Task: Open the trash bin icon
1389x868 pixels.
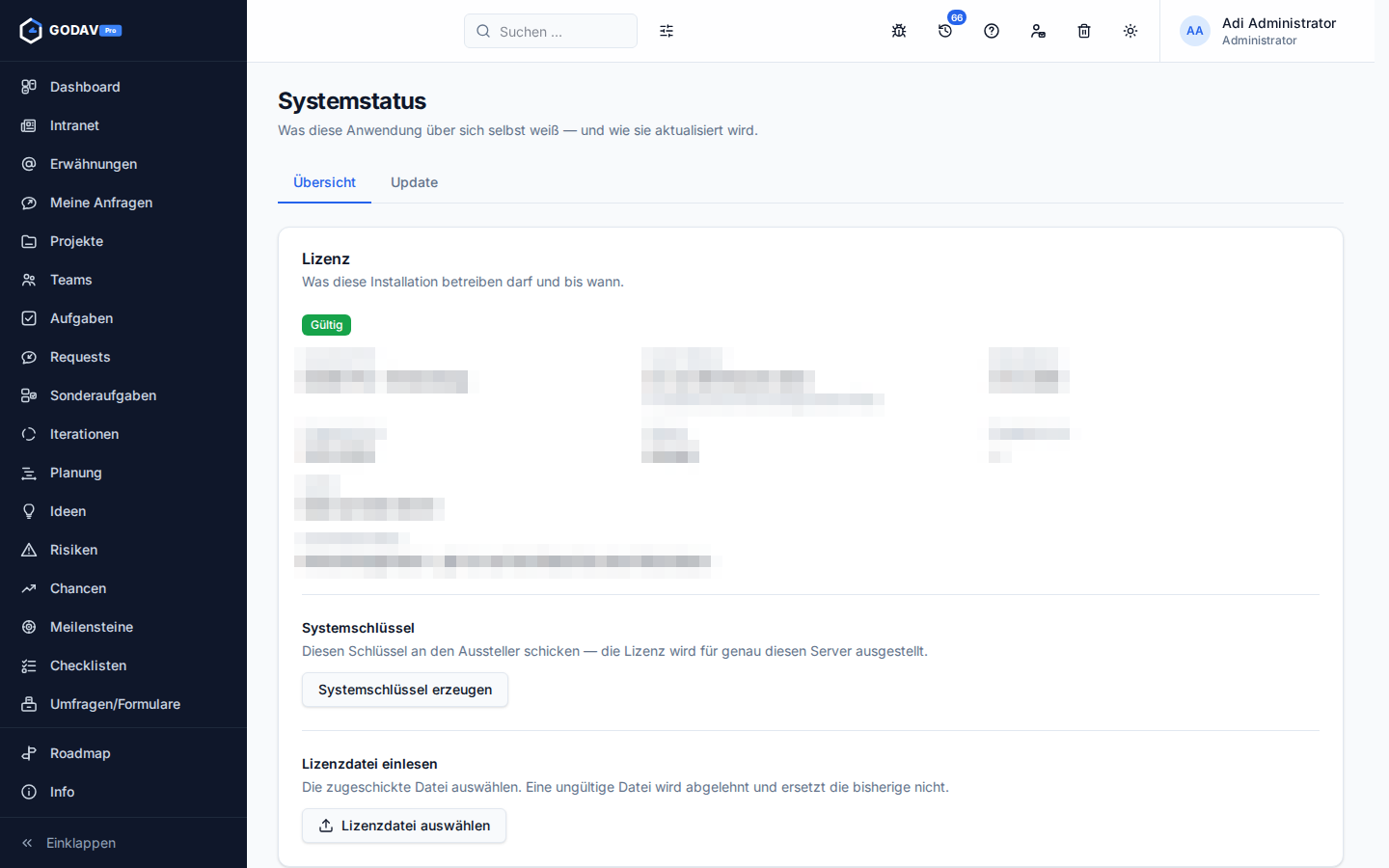Action: coord(1084,31)
